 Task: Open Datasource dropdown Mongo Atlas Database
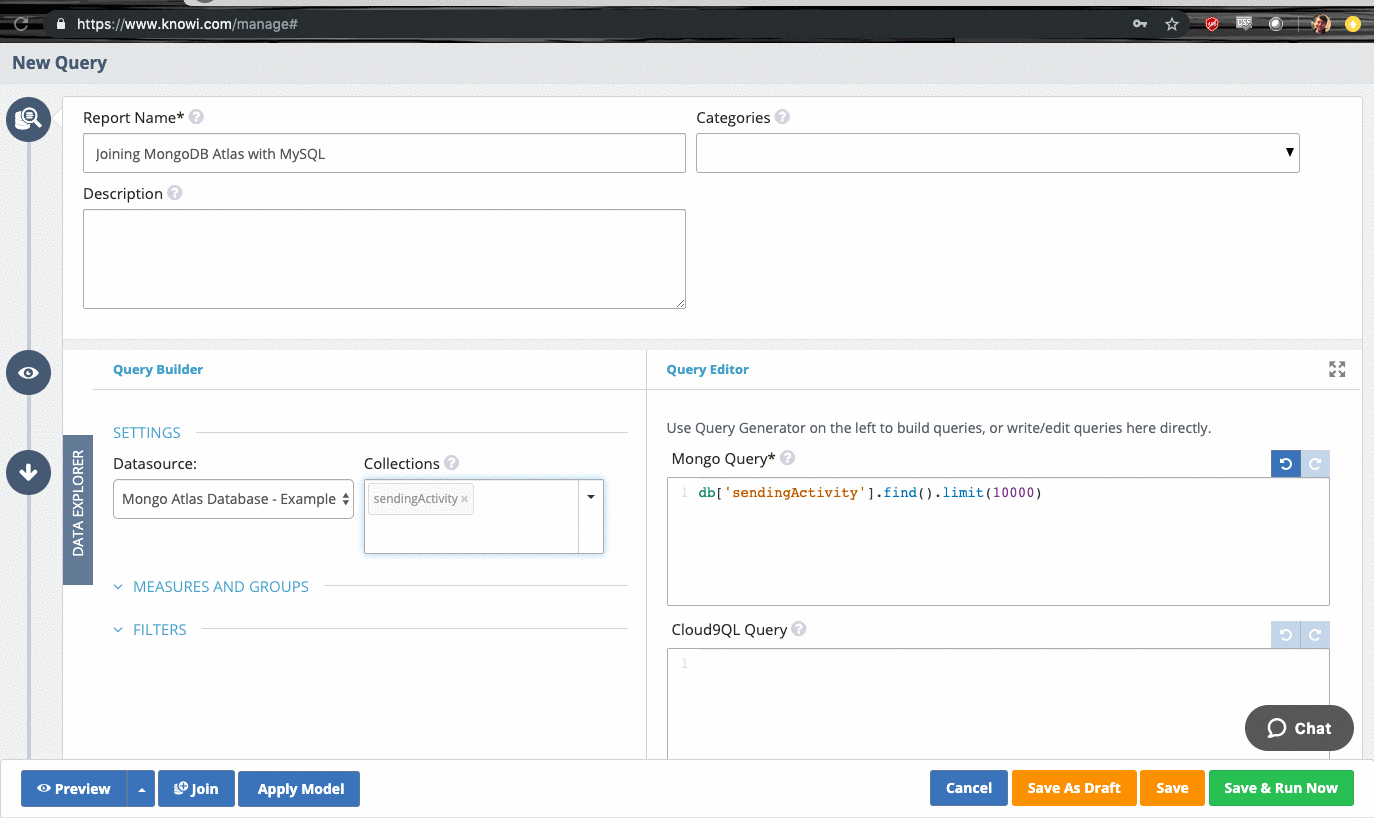(x=233, y=499)
